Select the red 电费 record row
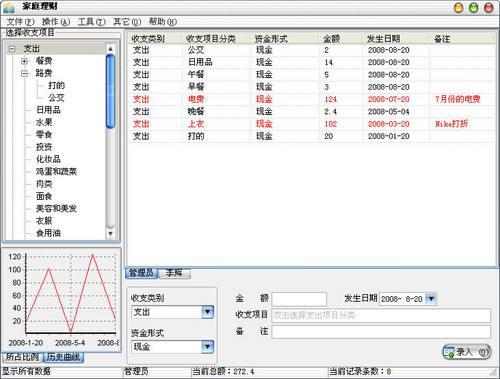The image size is (500, 379). pyautogui.click(x=312, y=100)
